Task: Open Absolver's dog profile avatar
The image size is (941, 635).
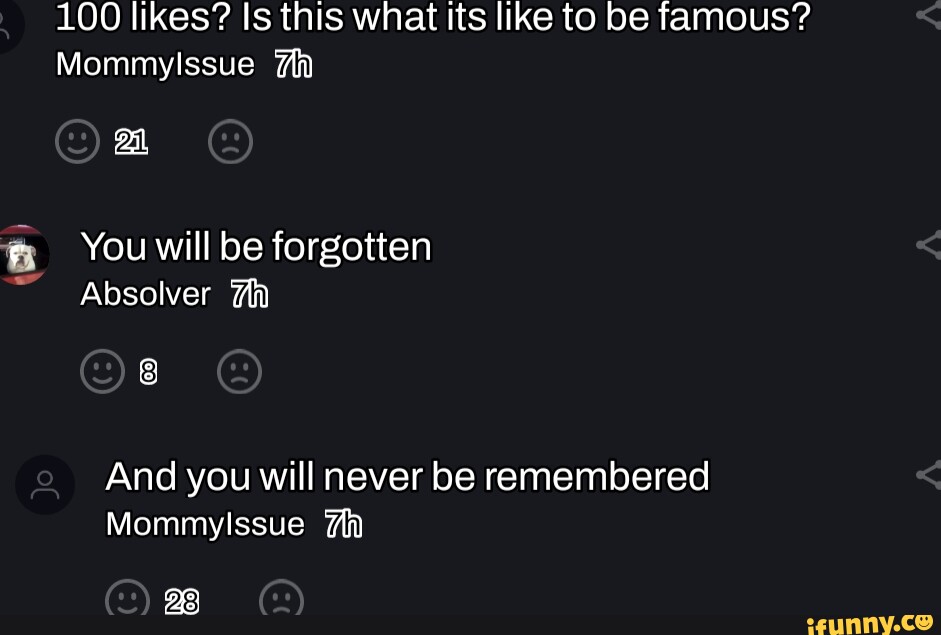Action: coord(21,256)
